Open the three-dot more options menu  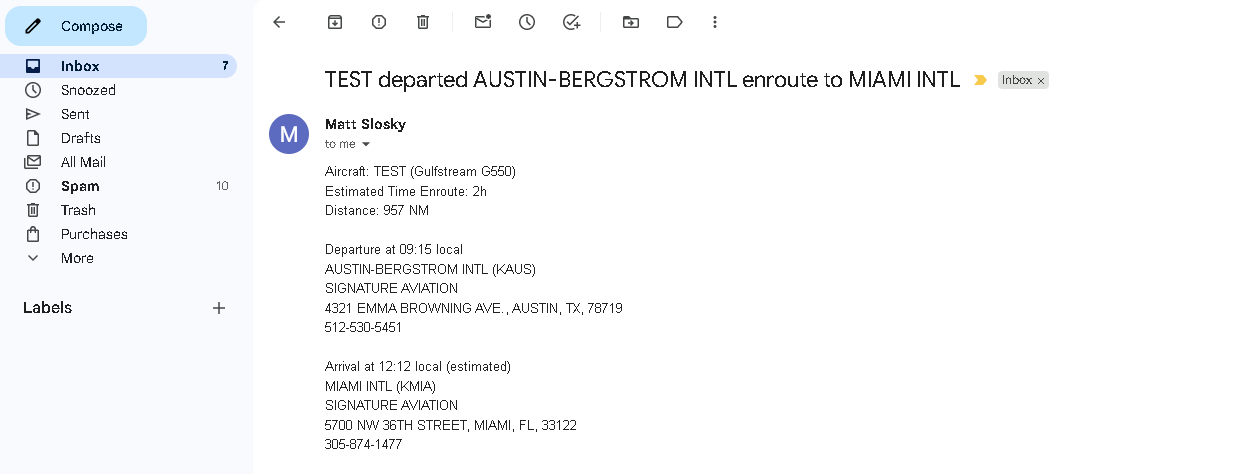tap(714, 22)
